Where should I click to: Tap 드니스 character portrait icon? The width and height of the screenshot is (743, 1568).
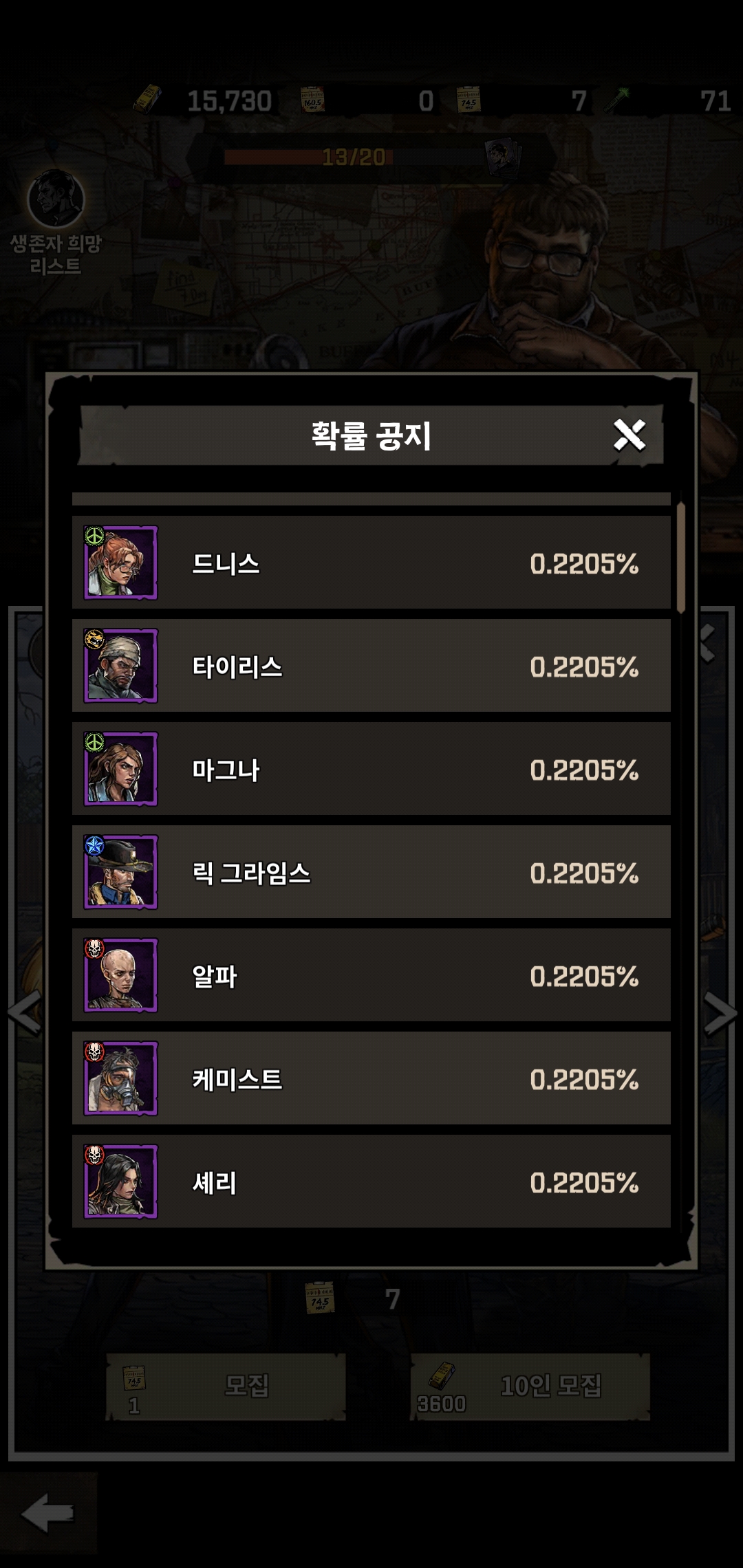120,563
